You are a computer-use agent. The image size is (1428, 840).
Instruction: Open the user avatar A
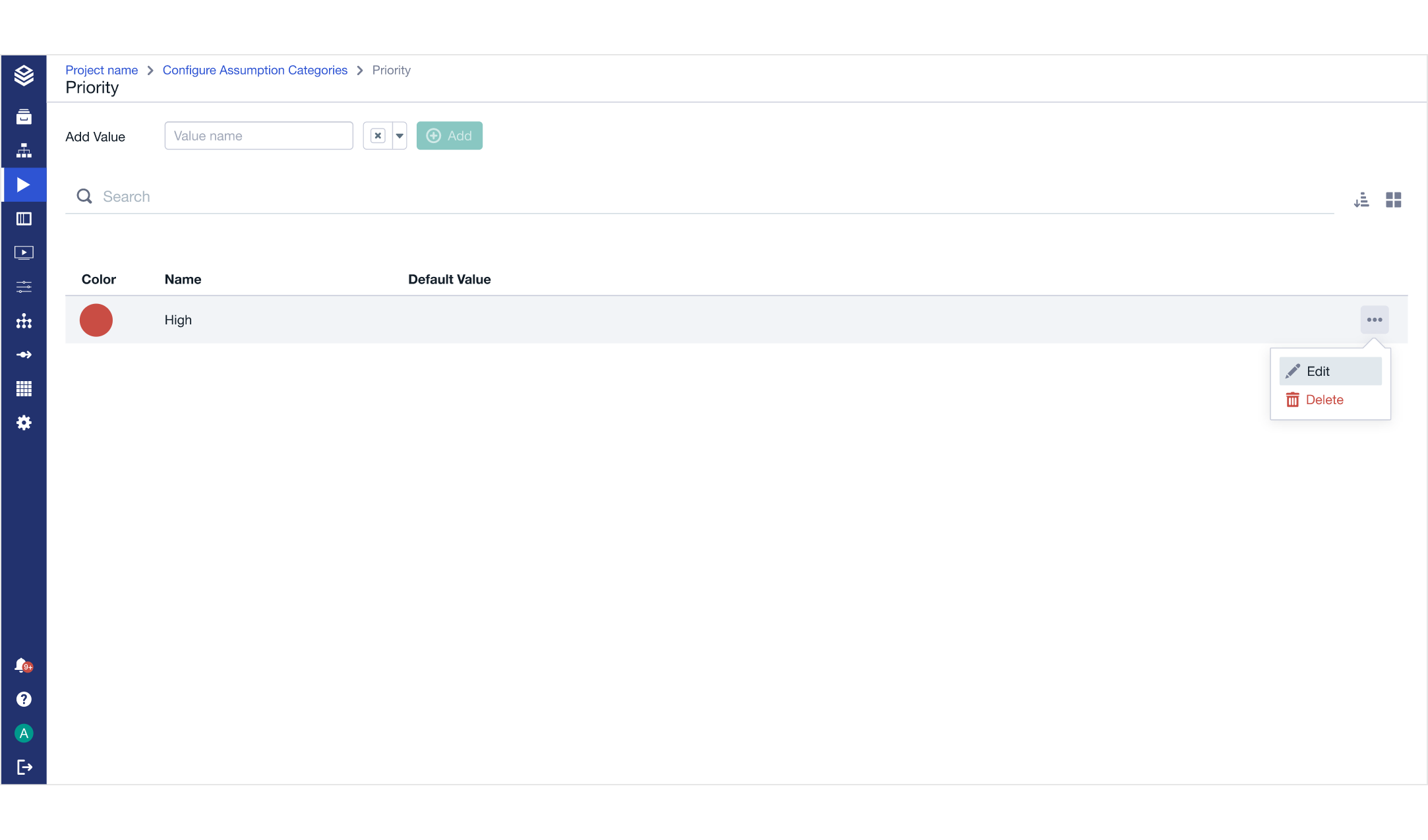click(x=24, y=733)
